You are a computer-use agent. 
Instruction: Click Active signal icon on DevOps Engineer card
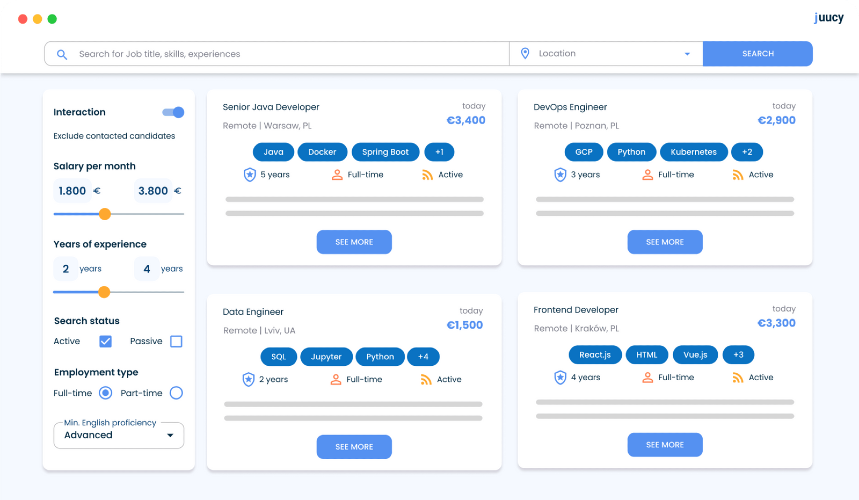(x=738, y=175)
